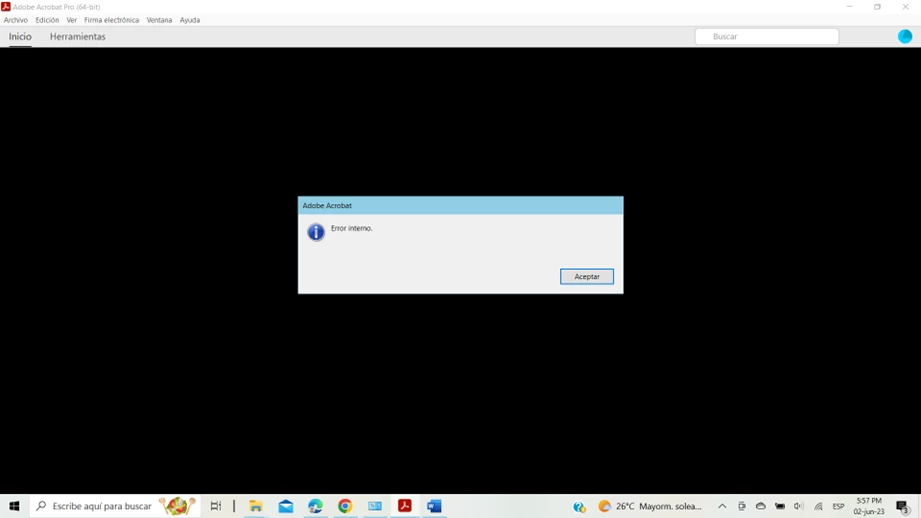
Task: Click the Meet Now tray icon
Action: pyautogui.click(x=742, y=506)
